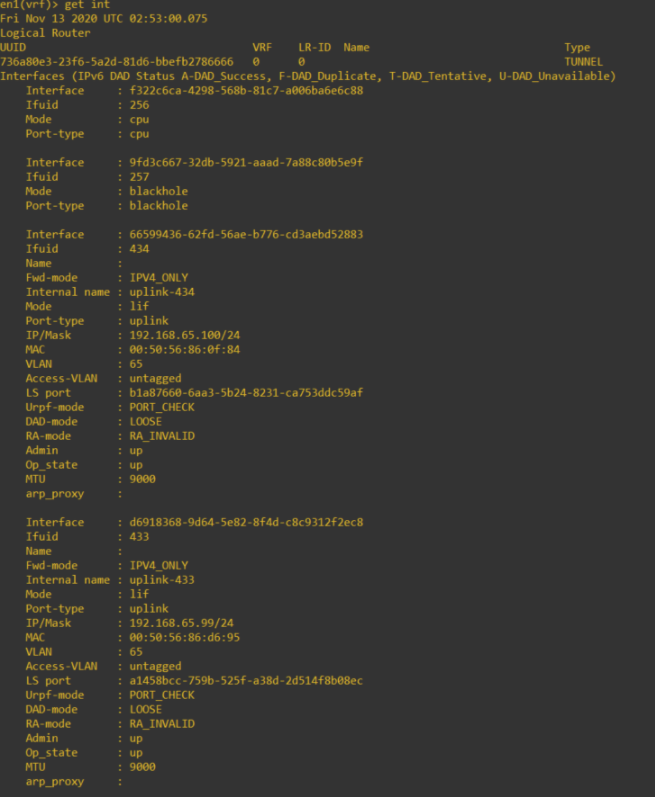Click LS port value a1458bcc-759b-525f
The image size is (655, 797).
(246, 681)
